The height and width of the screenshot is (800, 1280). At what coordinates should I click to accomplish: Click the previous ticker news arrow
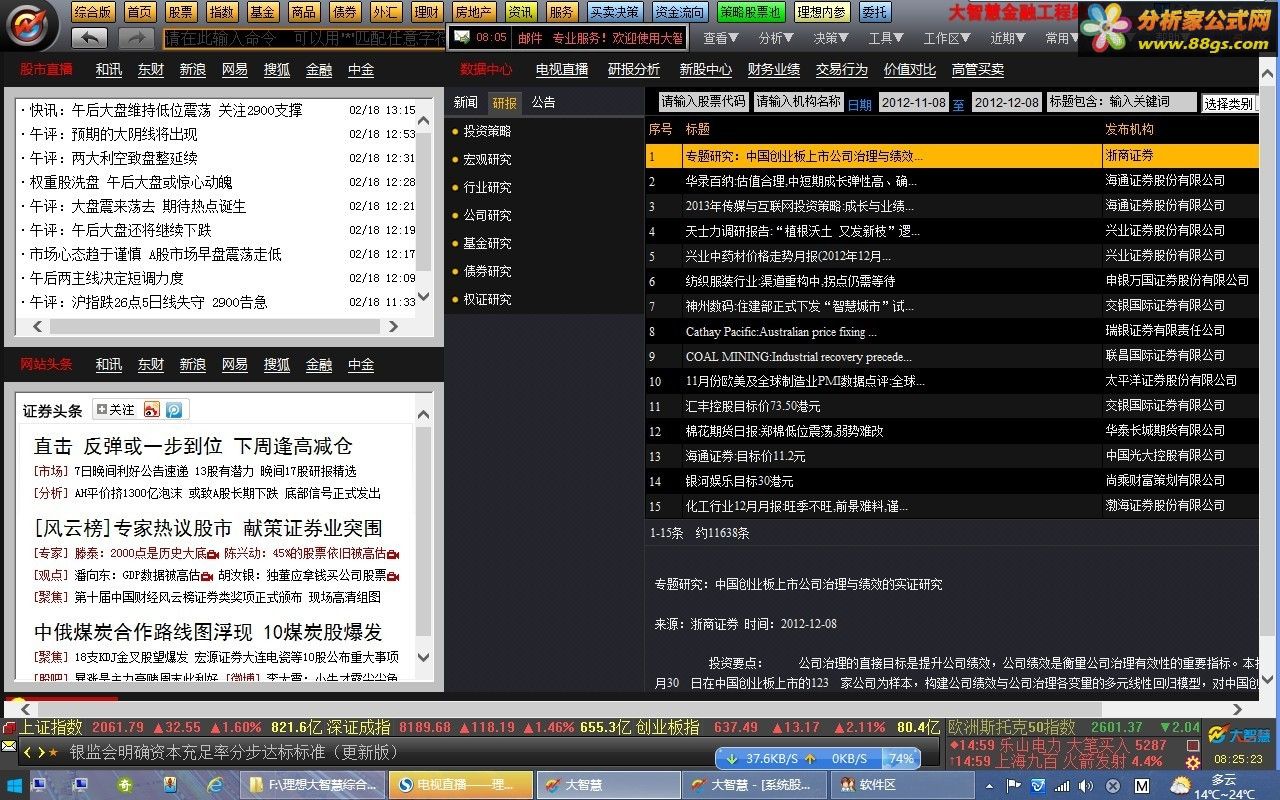pyautogui.click(x=28, y=751)
